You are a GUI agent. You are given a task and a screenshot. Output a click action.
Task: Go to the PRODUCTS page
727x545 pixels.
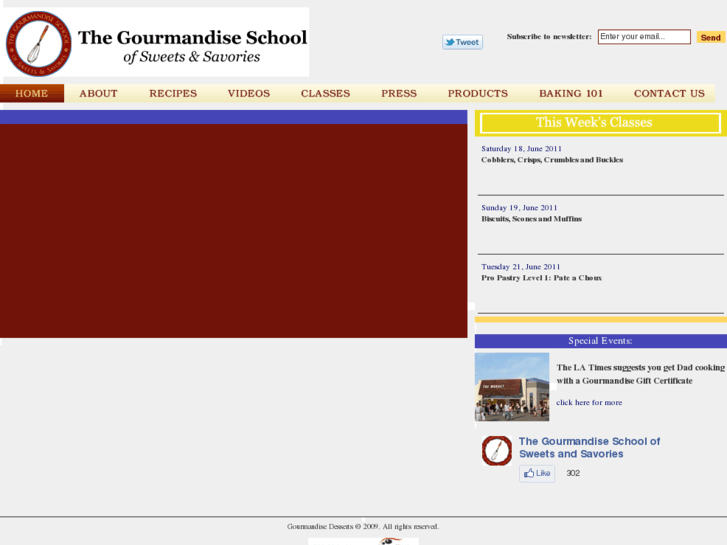(478, 93)
